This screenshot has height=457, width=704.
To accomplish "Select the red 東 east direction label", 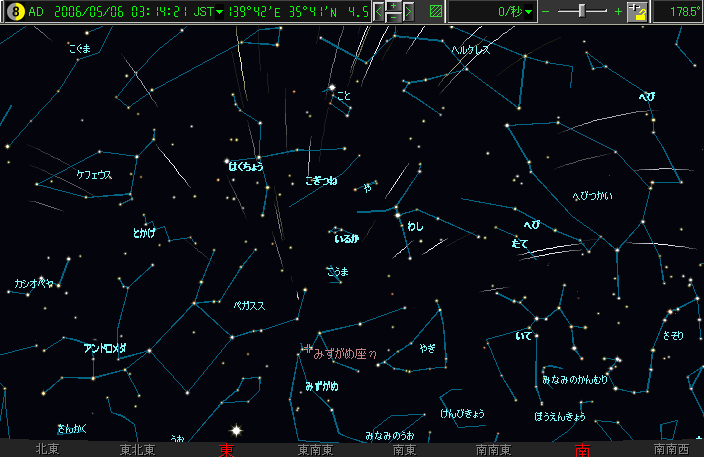I will click(228, 450).
